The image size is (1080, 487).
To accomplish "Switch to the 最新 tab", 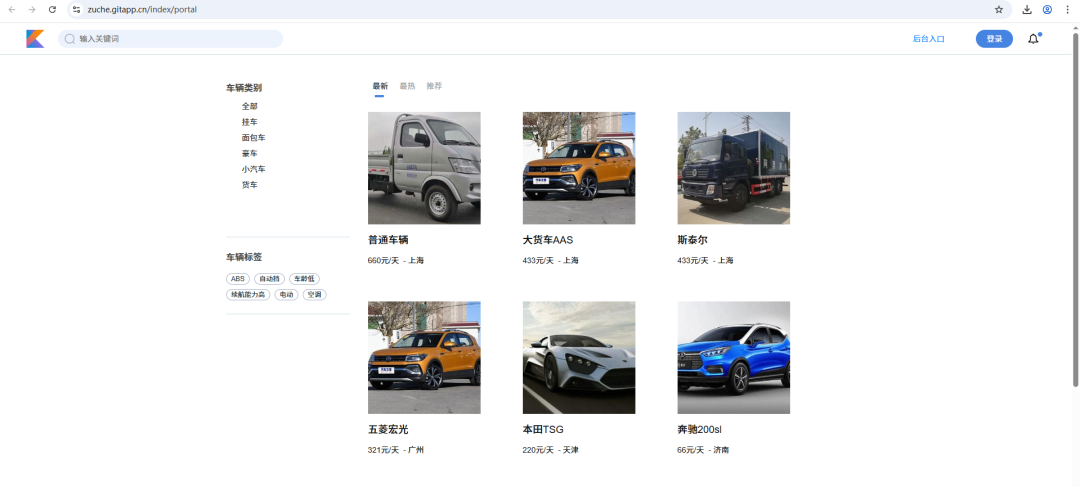I will click(x=380, y=86).
